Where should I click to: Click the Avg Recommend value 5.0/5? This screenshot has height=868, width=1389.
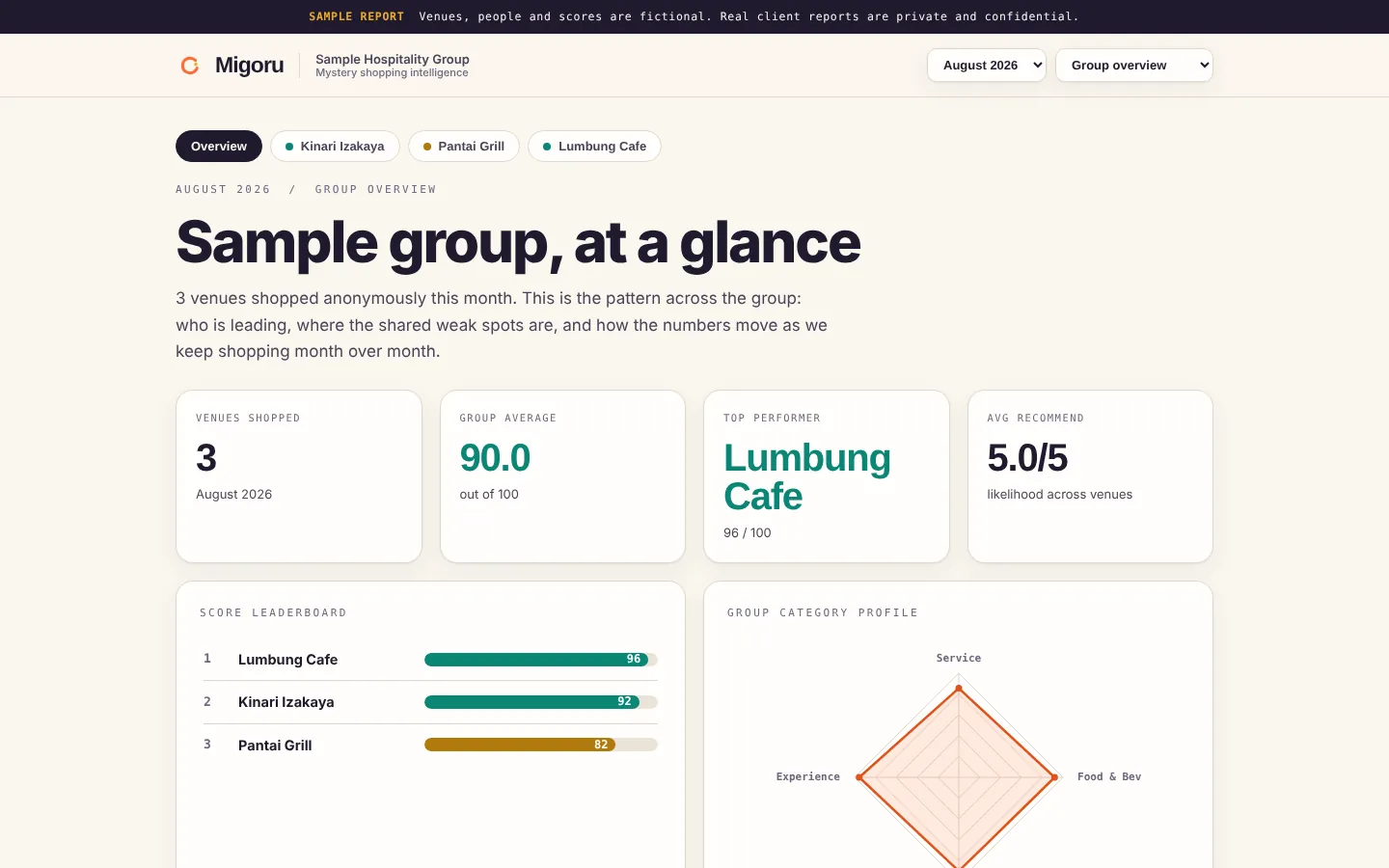(x=1027, y=458)
